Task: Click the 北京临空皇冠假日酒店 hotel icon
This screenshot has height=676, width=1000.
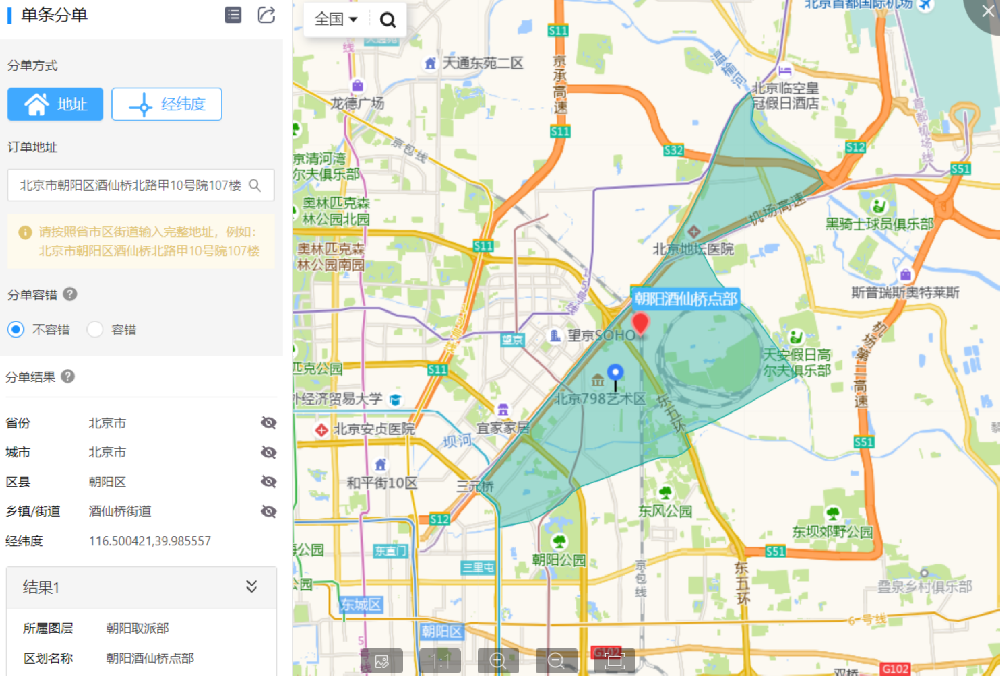Action: [786, 71]
